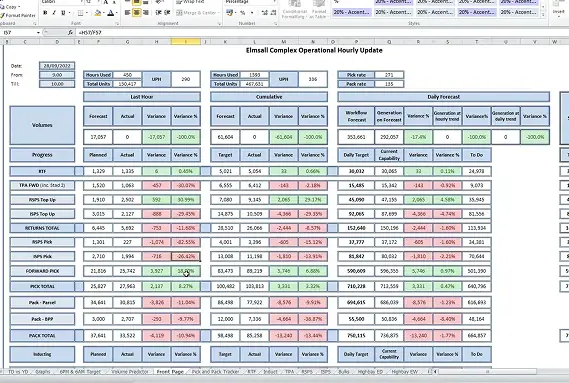Select the Pick rate value 271
This screenshot has height=383, width=569.
389,75
